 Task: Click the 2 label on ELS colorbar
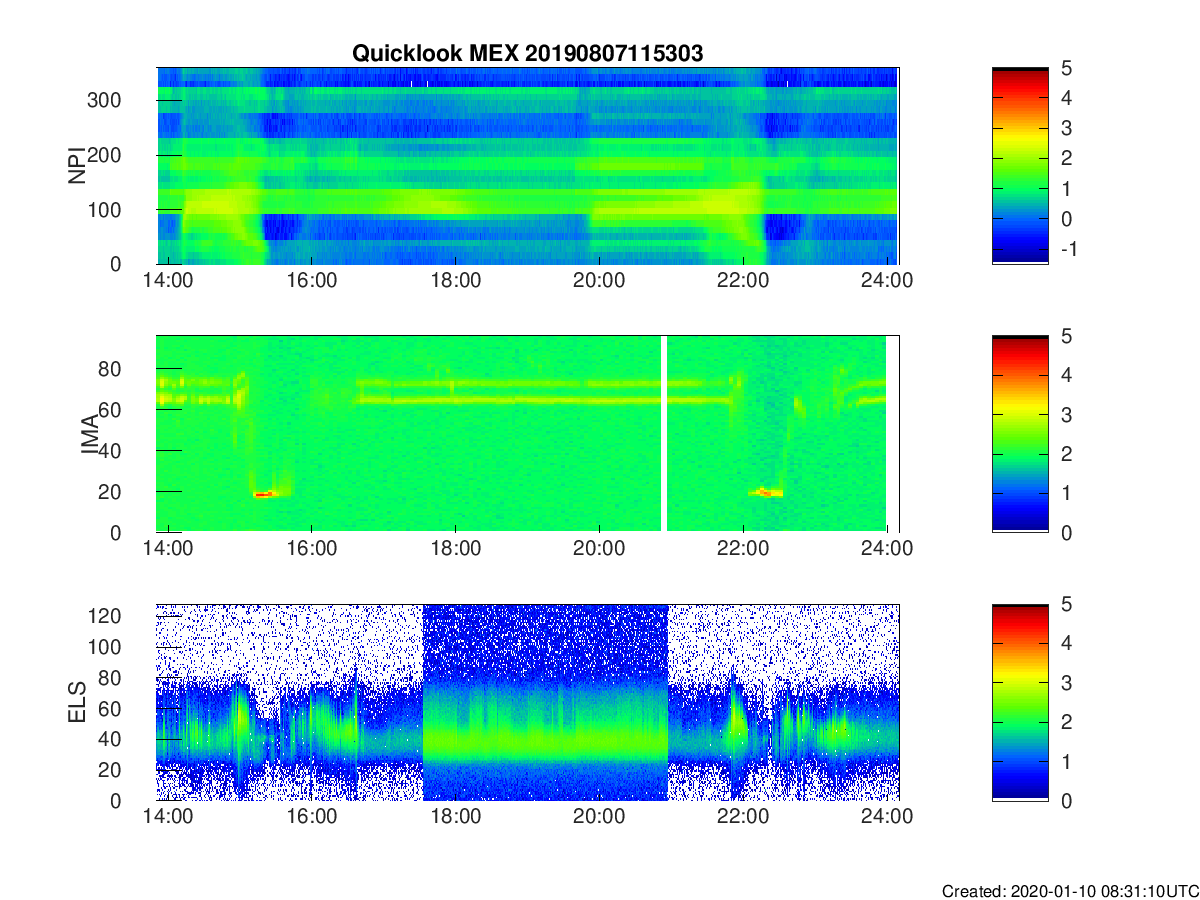pos(1065,722)
